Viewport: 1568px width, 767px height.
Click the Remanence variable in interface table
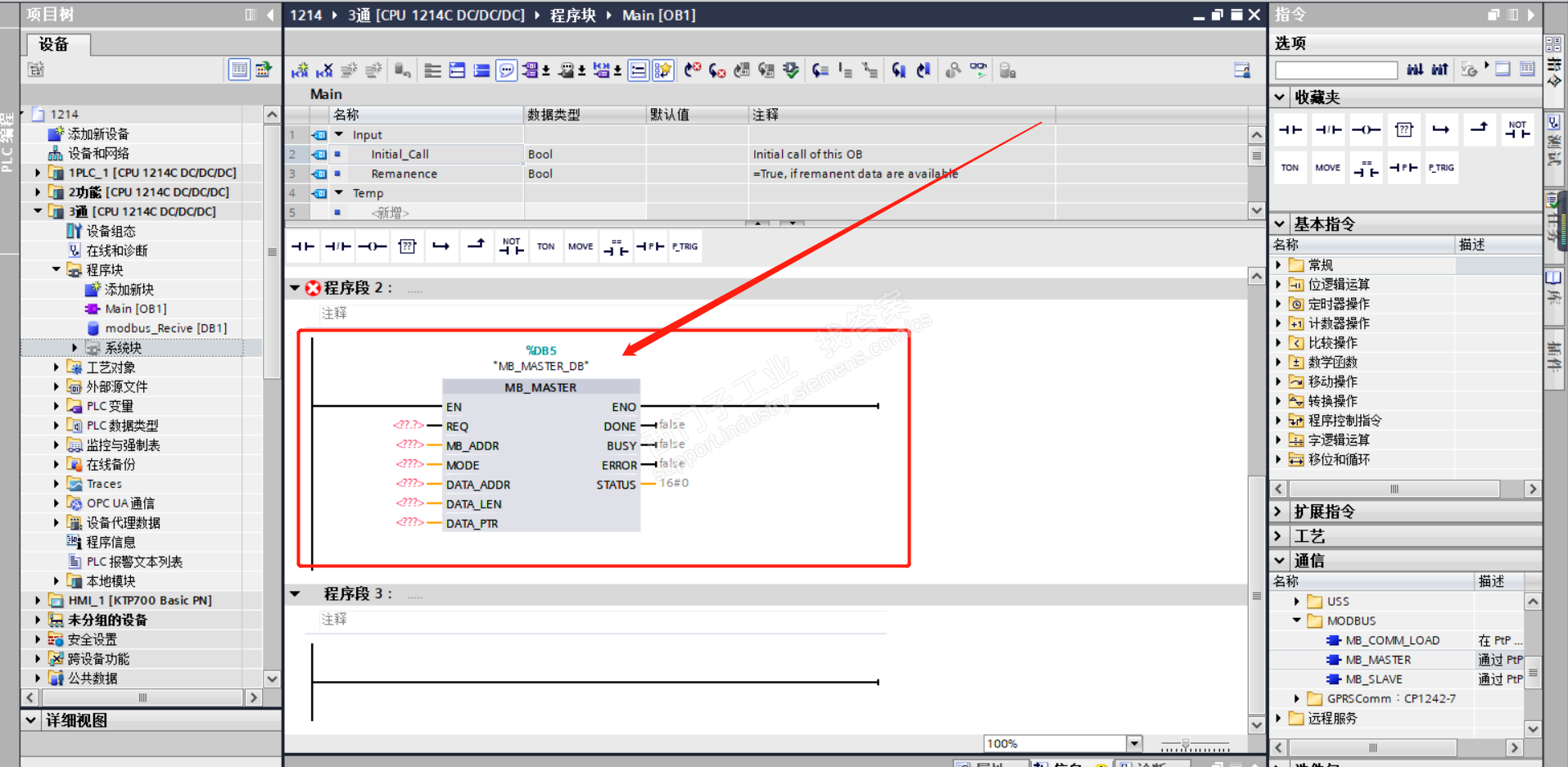click(404, 174)
